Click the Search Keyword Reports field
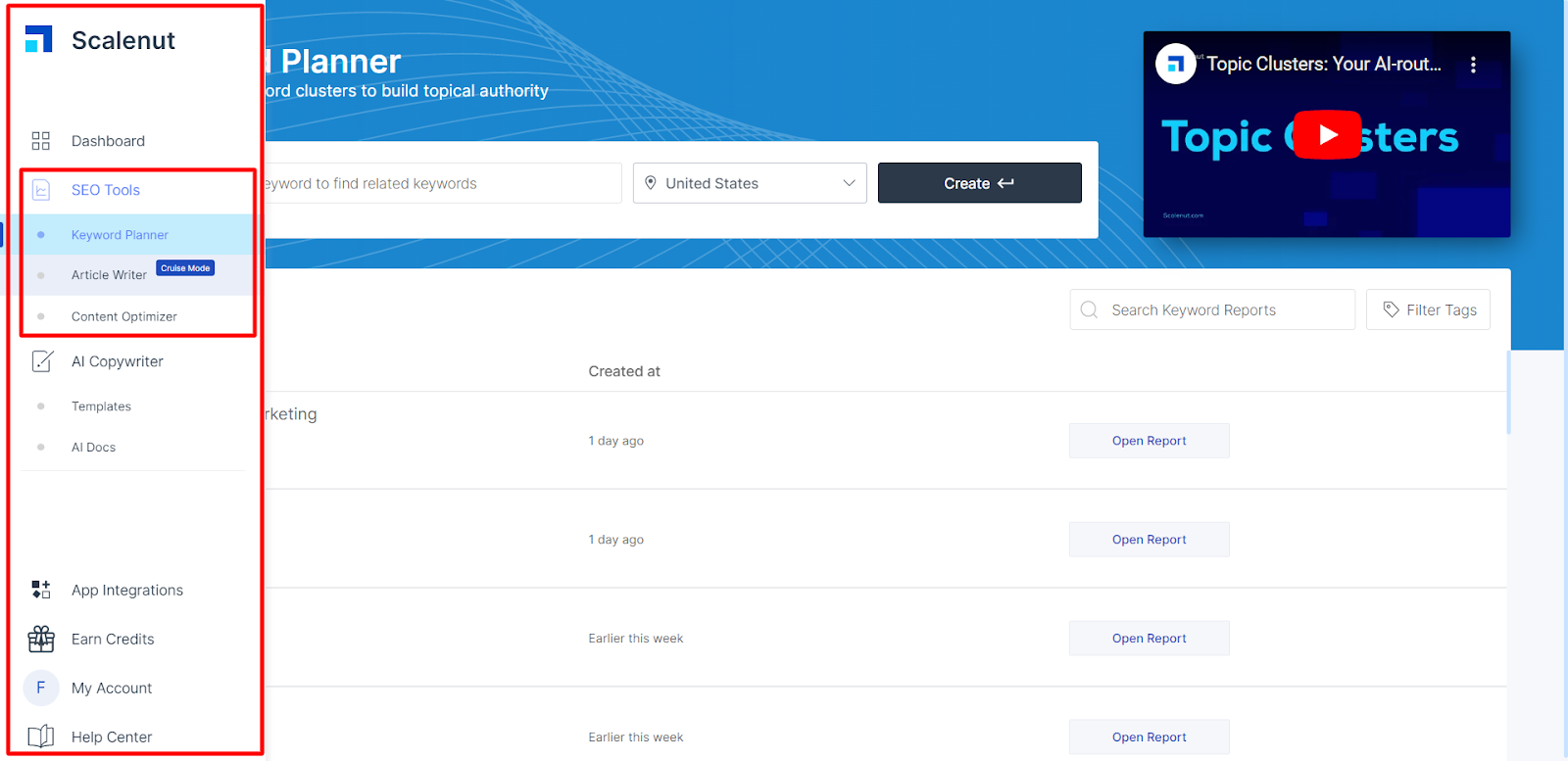This screenshot has width=1568, height=761. point(1212,309)
